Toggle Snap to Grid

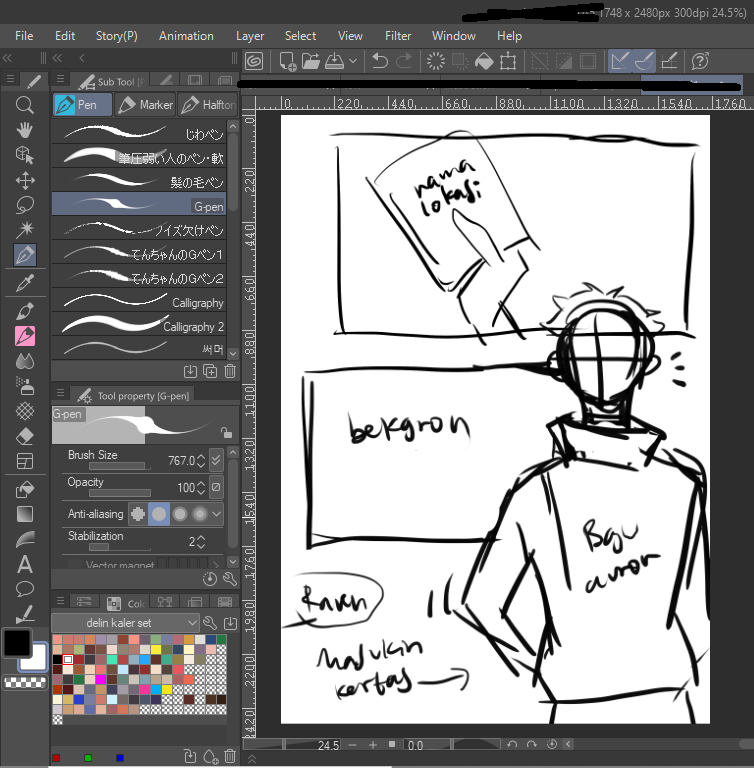click(669, 61)
